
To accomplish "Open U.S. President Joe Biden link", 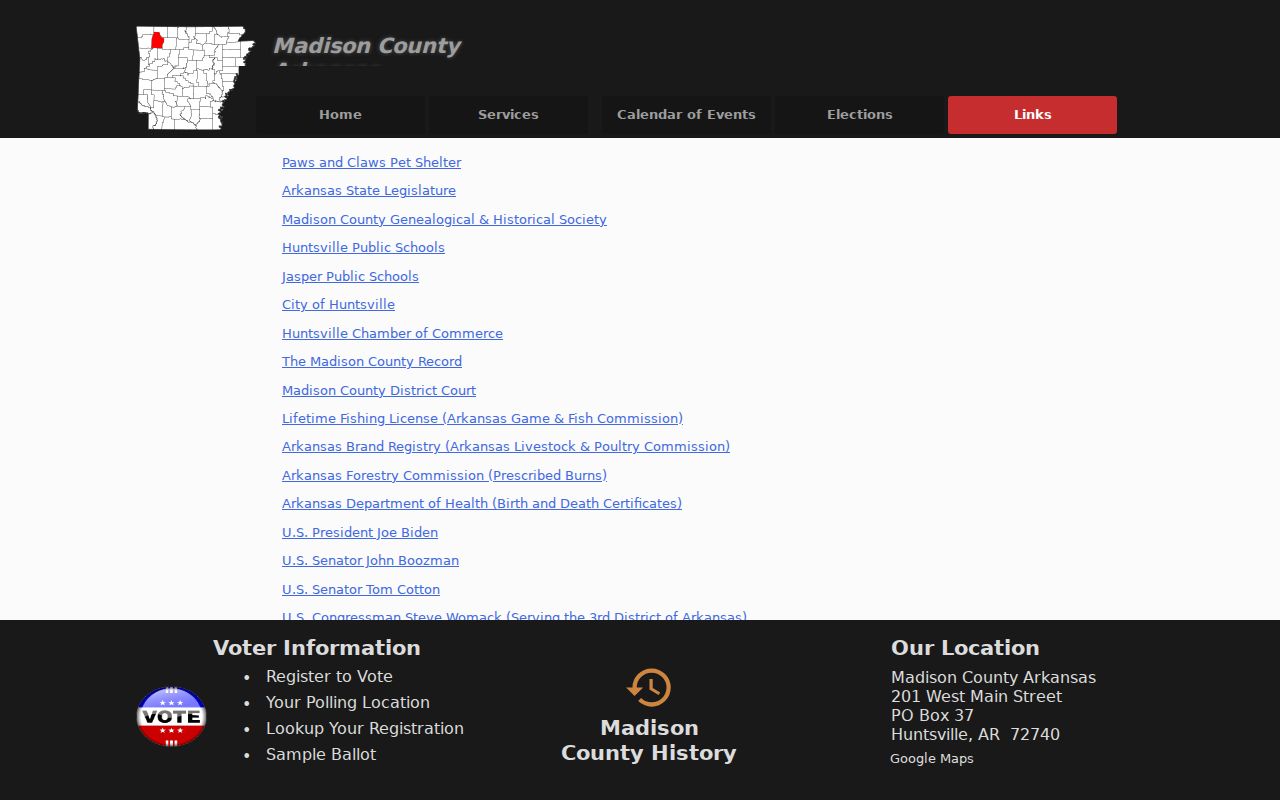I will click(360, 533).
